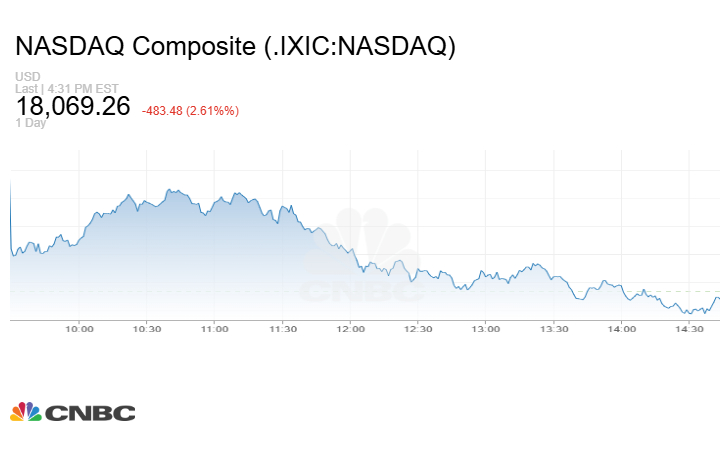Click the 18,069.26 last price value
This screenshot has height=450, width=720.
73,106
